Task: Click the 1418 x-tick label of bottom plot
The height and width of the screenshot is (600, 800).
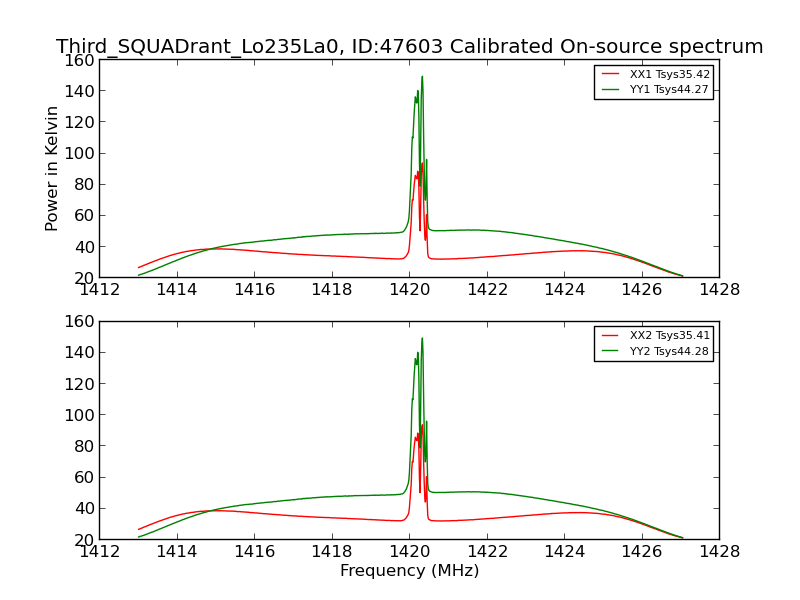Action: [x=332, y=552]
